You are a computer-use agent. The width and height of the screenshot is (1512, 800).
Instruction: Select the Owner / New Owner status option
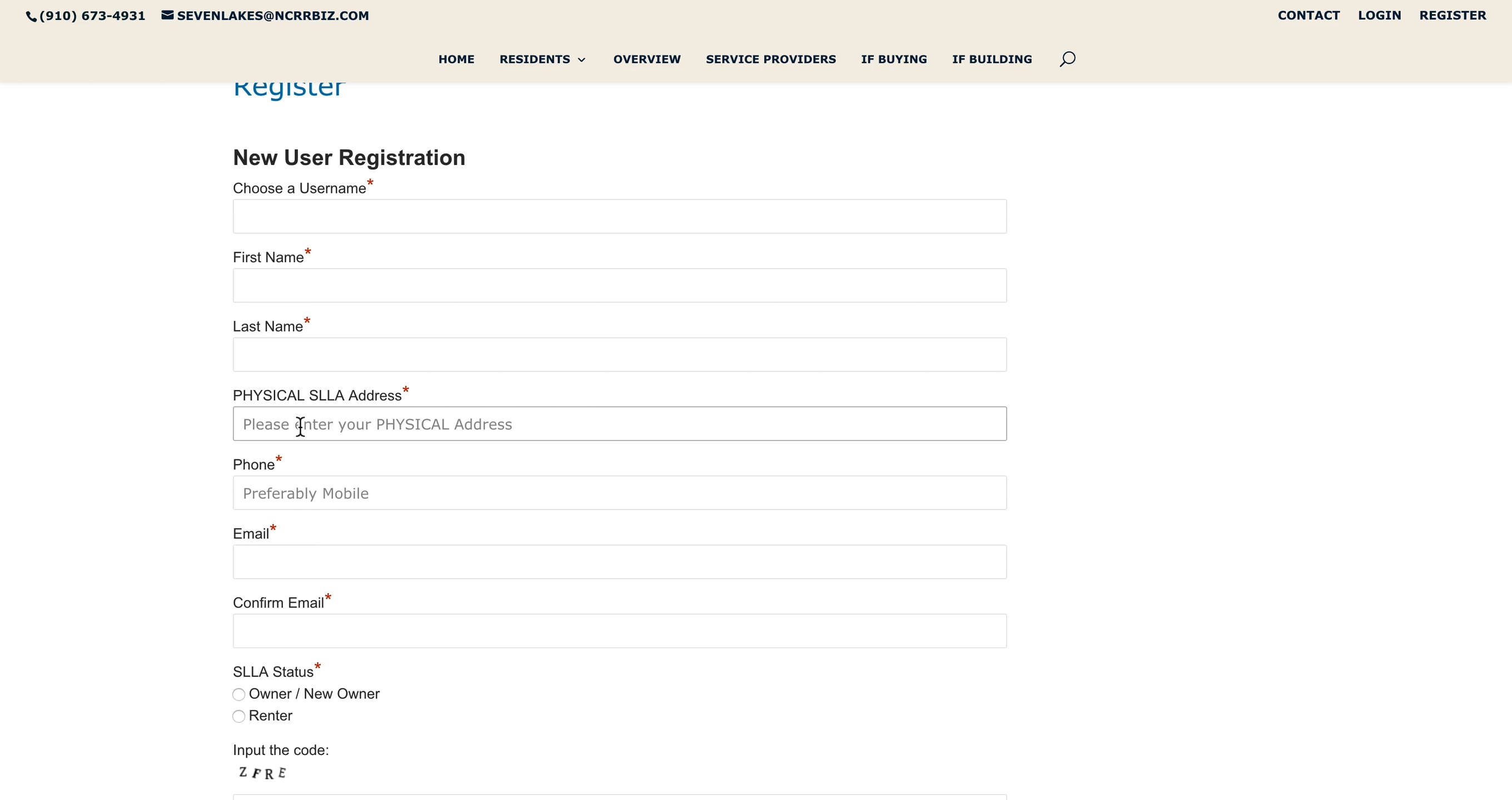[238, 694]
